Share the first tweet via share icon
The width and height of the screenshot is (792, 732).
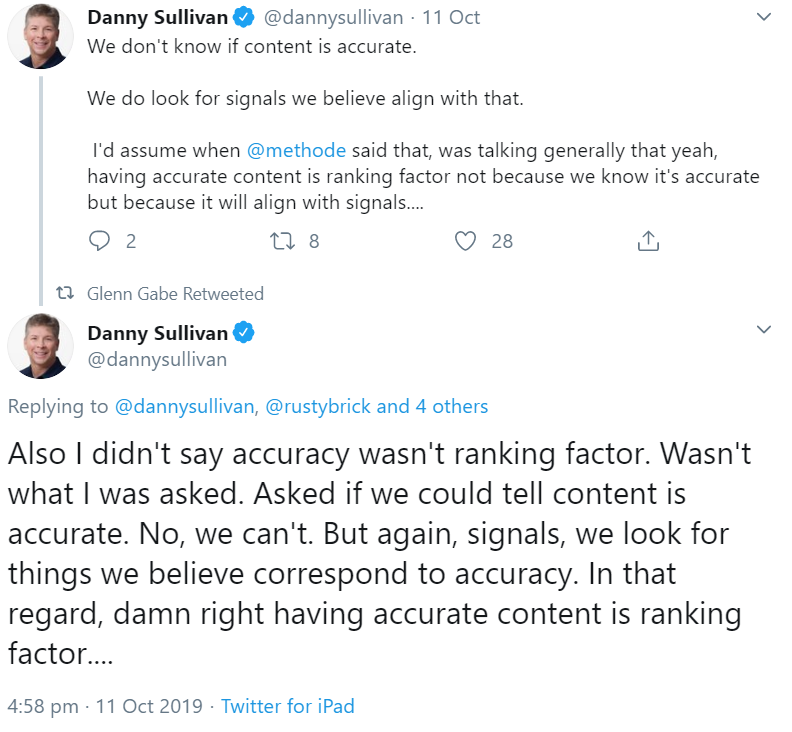[647, 241]
